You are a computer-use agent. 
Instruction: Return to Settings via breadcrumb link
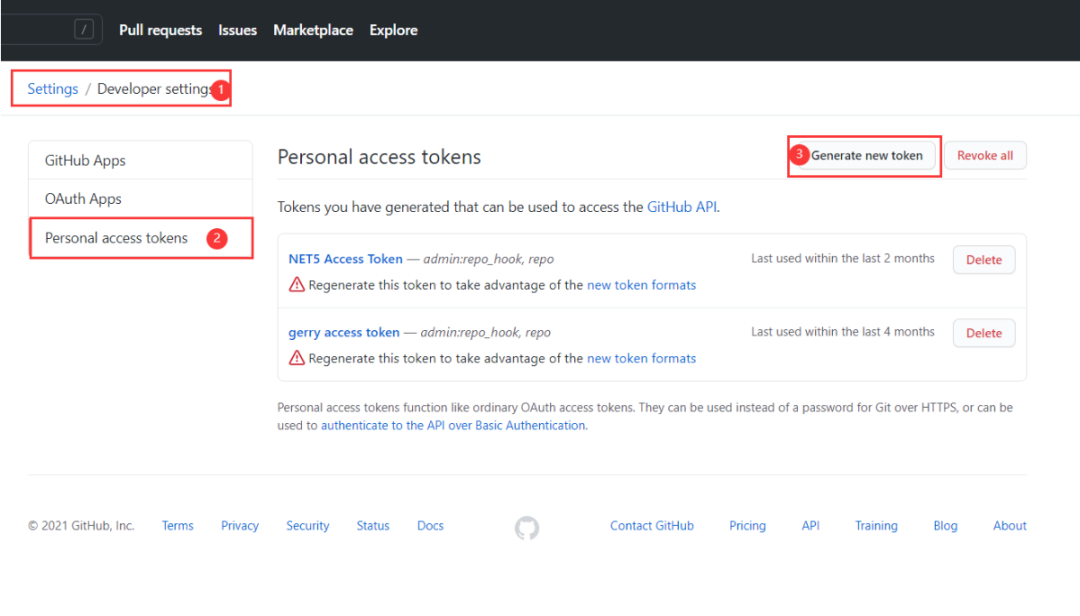pos(53,89)
